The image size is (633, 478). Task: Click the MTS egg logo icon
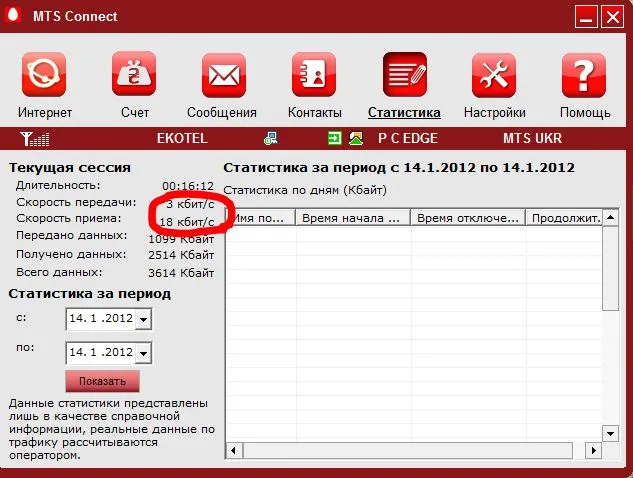pos(14,15)
